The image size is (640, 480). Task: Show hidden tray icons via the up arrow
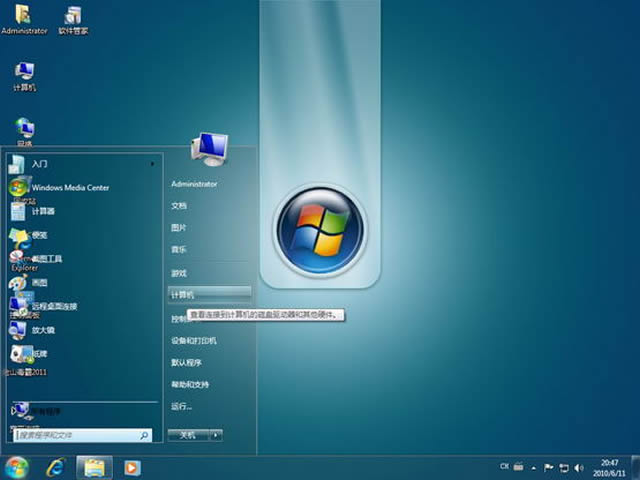click(533, 468)
